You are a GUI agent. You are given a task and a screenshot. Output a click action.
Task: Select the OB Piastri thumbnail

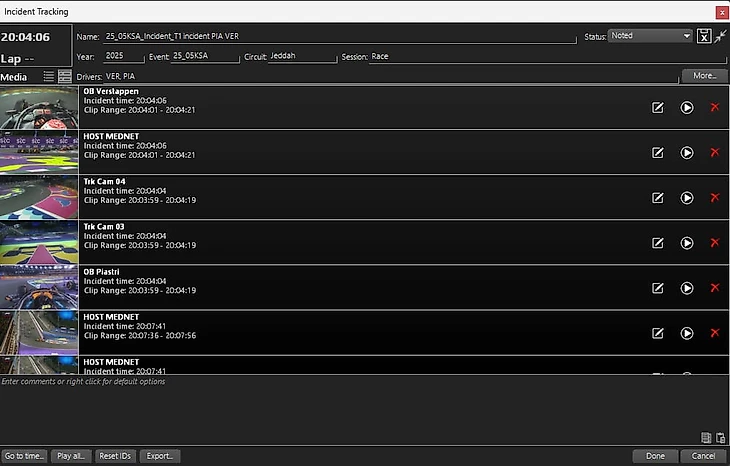(x=39, y=288)
